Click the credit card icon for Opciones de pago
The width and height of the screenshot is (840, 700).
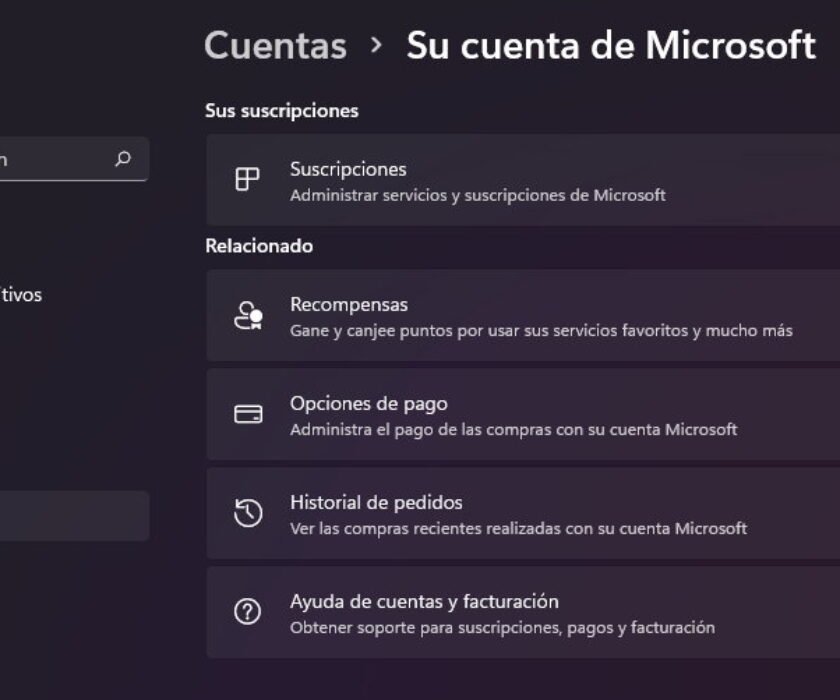[247, 414]
